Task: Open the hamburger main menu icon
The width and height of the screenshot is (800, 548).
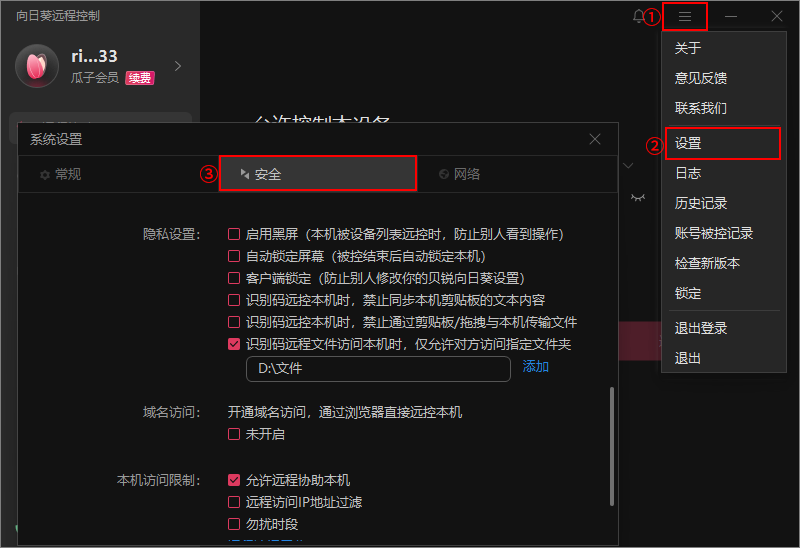Action: [685, 17]
